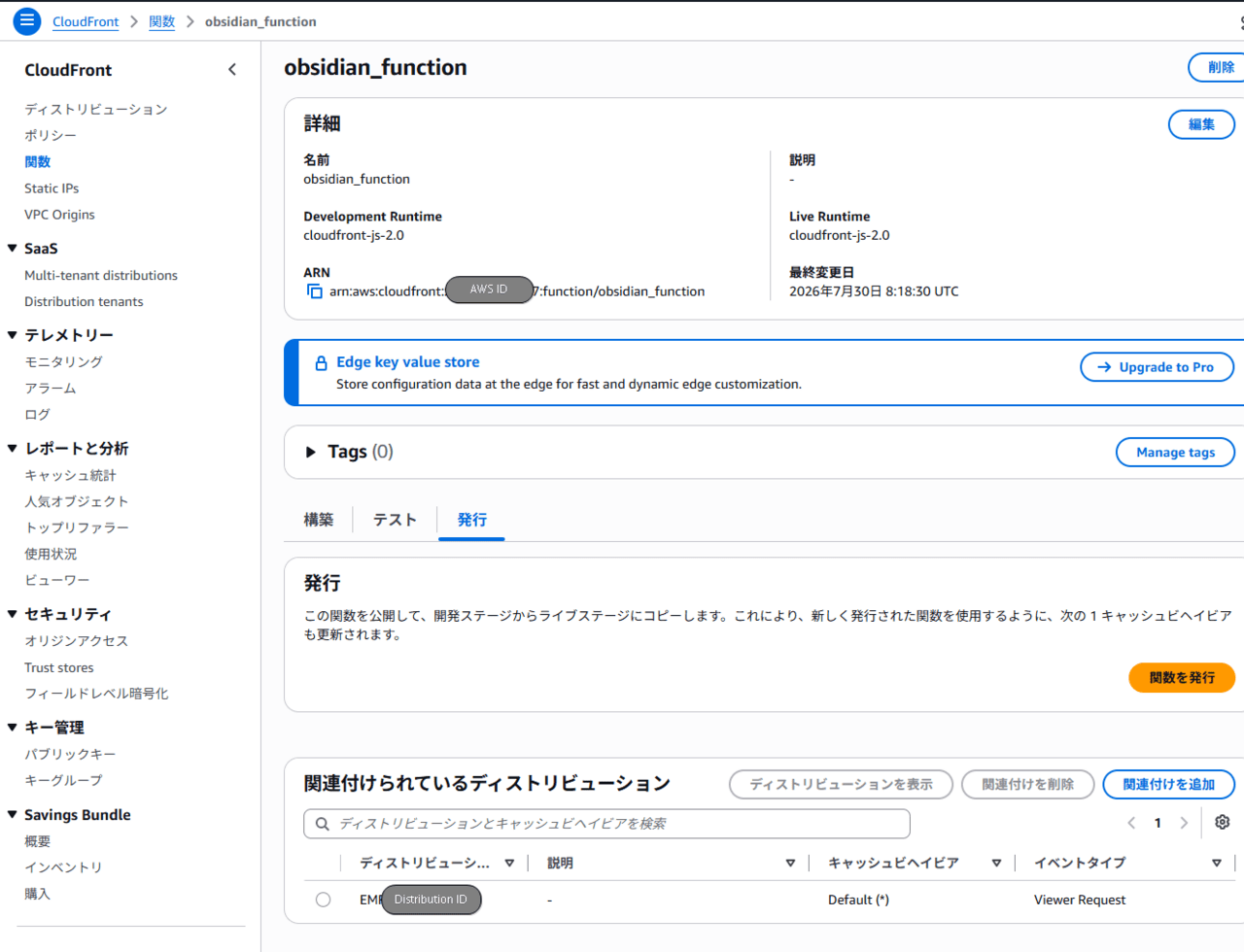Open トップリファラー report
This screenshot has width=1244, height=952.
click(x=77, y=527)
